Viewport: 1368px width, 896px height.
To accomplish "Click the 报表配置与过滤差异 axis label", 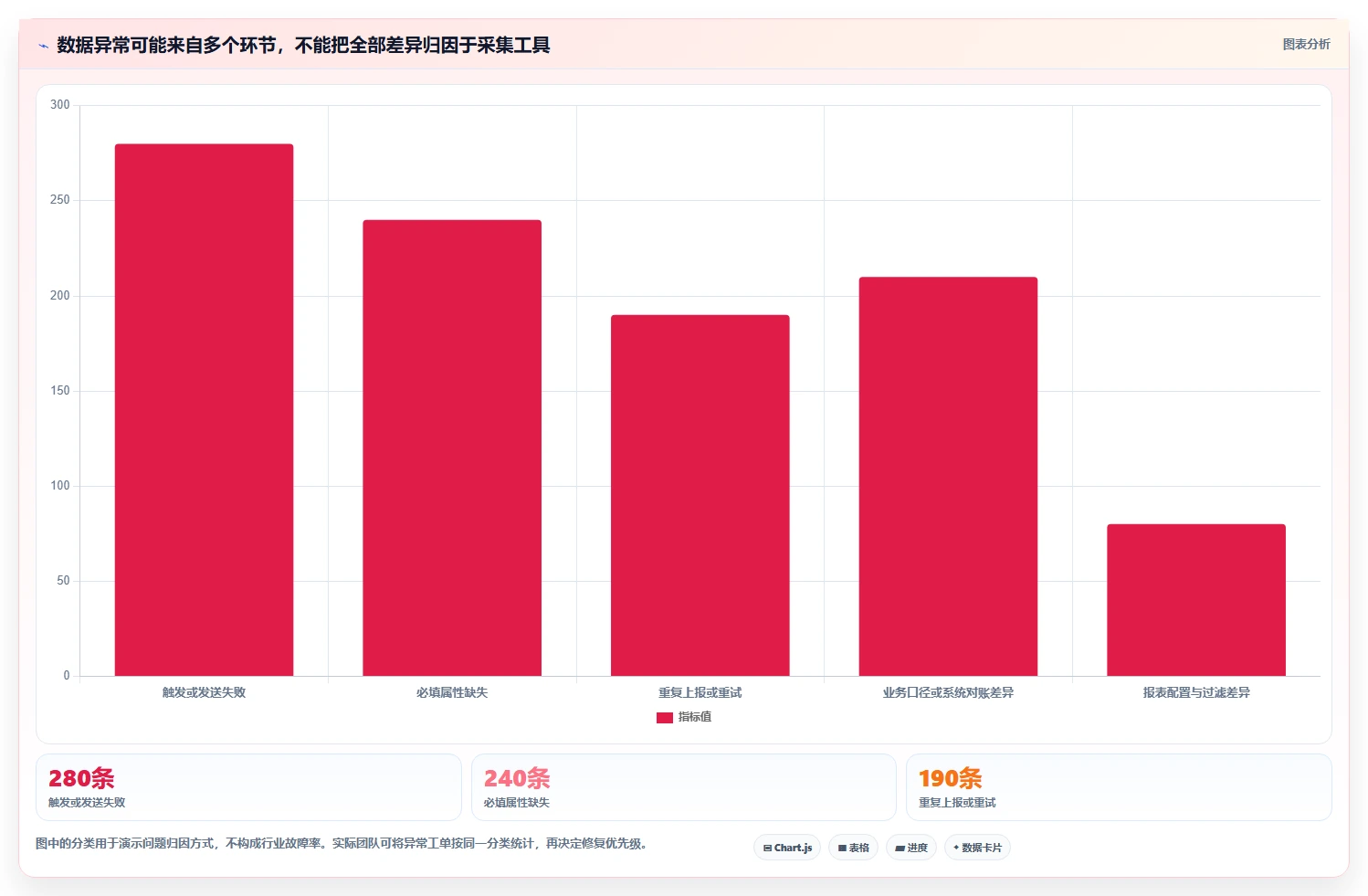I will pos(1196,692).
